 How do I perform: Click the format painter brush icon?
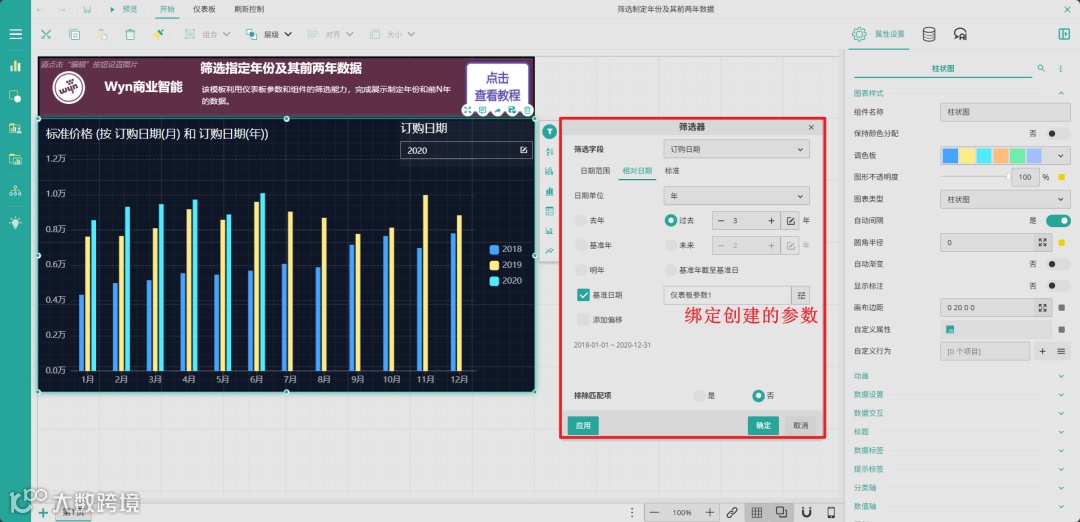coord(158,34)
